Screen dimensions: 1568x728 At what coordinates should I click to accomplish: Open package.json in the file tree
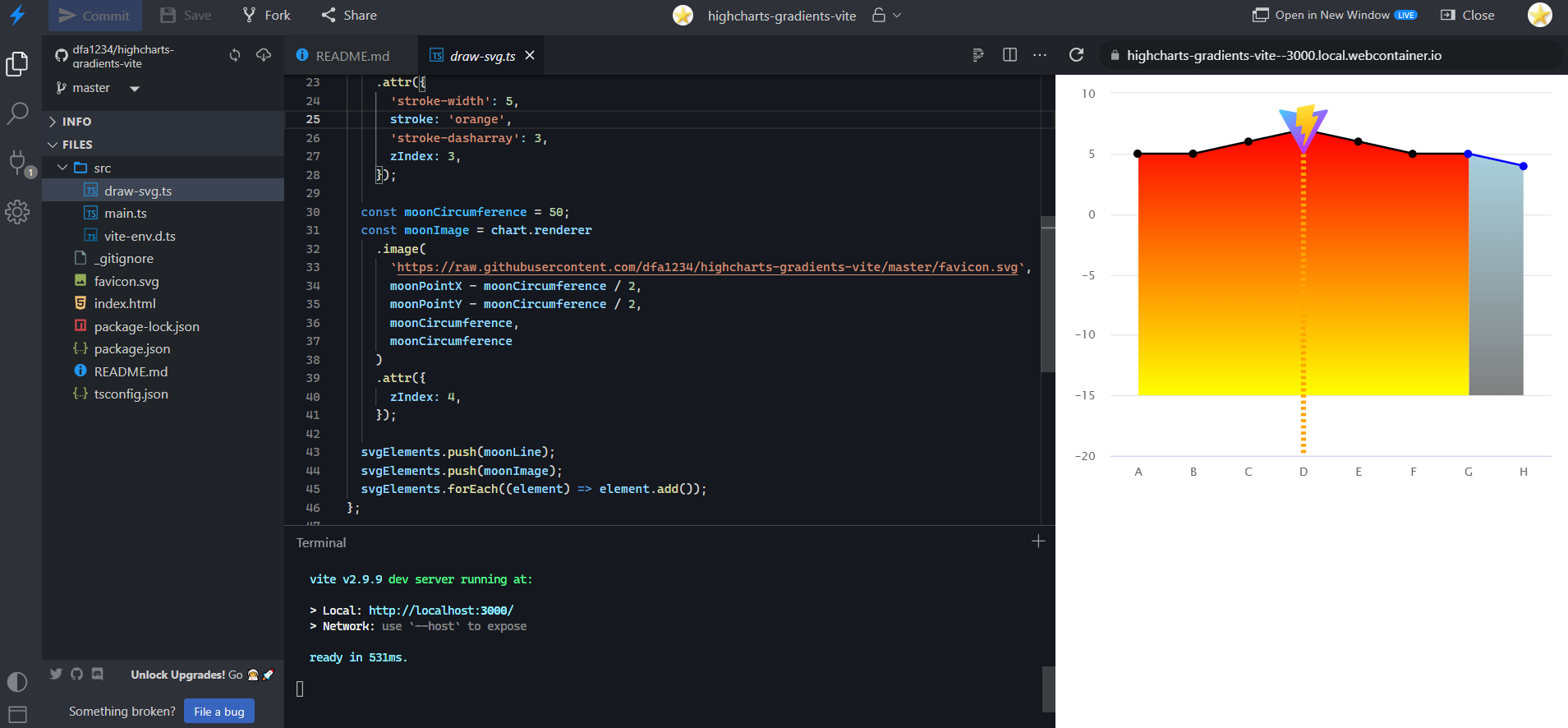coord(163,348)
